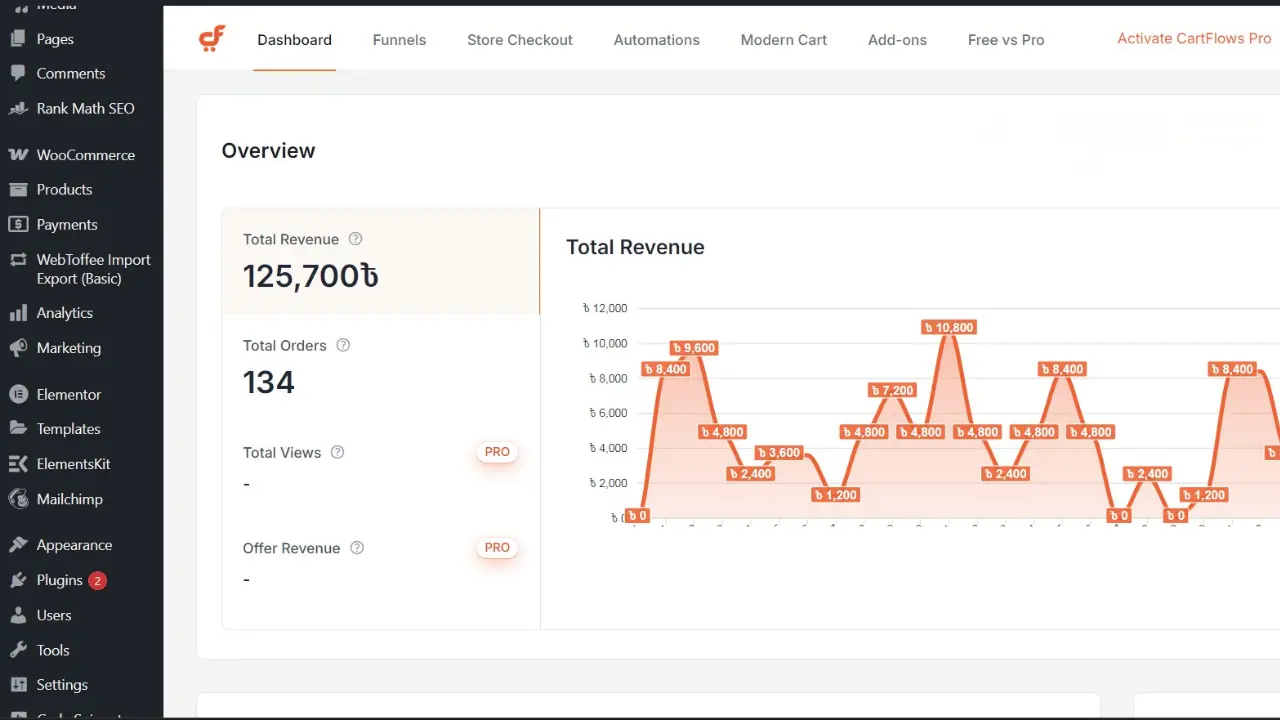Click the Elementor sidebar icon
Screen dimensions: 1280x720
tap(17, 394)
